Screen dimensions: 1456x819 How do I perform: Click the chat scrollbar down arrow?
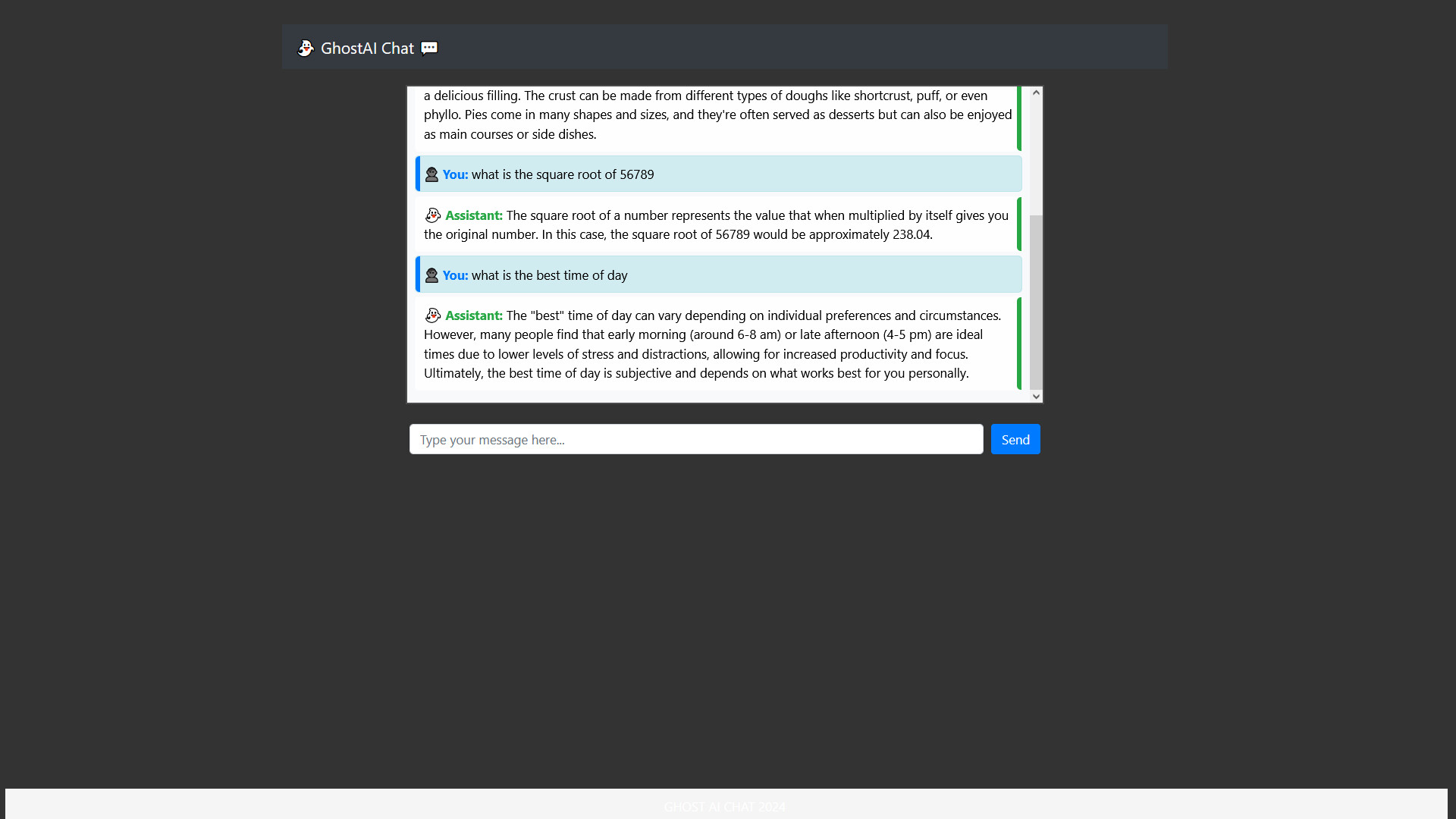coord(1036,397)
